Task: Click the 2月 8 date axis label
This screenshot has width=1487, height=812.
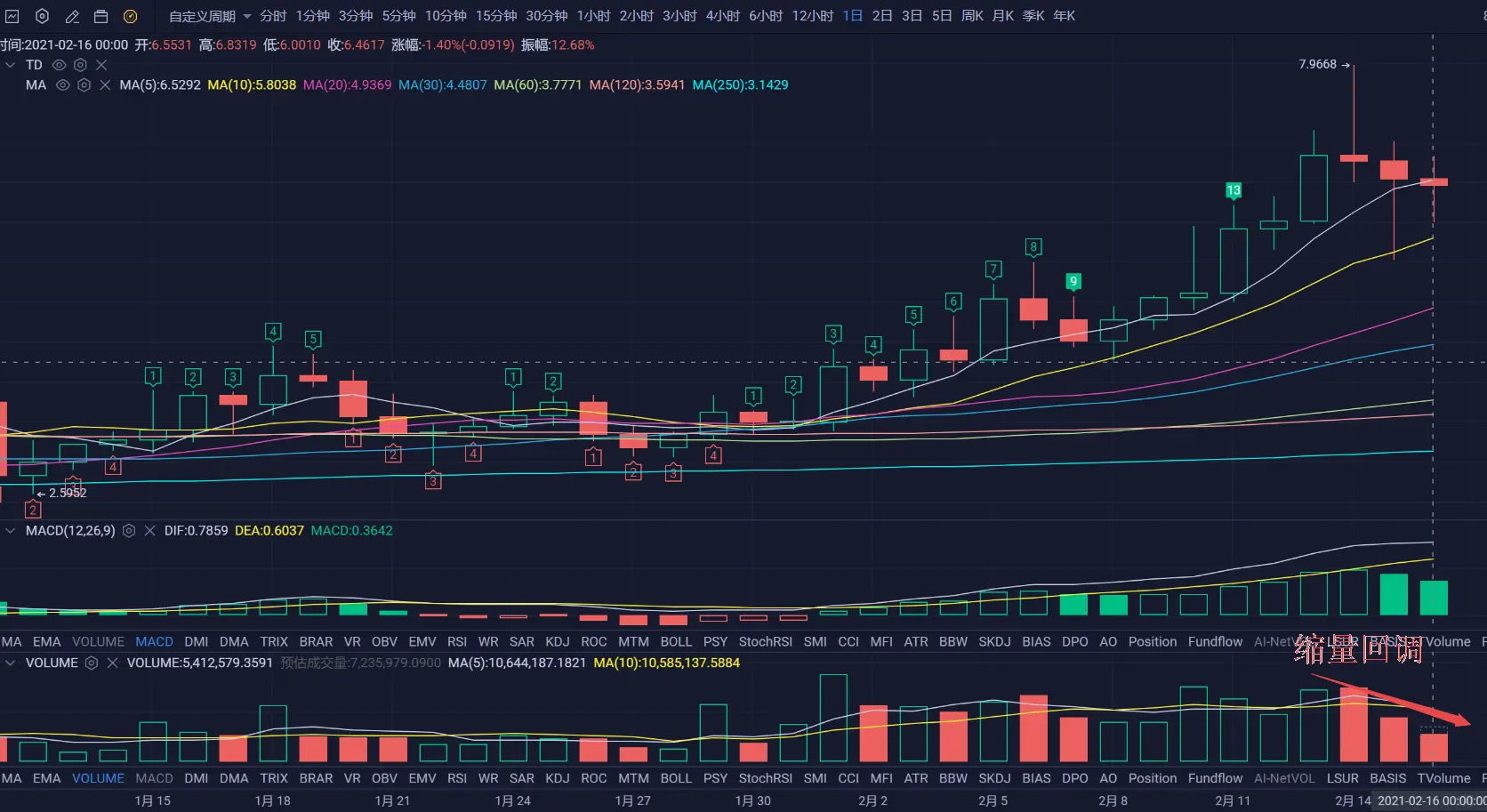Action: [x=1113, y=801]
